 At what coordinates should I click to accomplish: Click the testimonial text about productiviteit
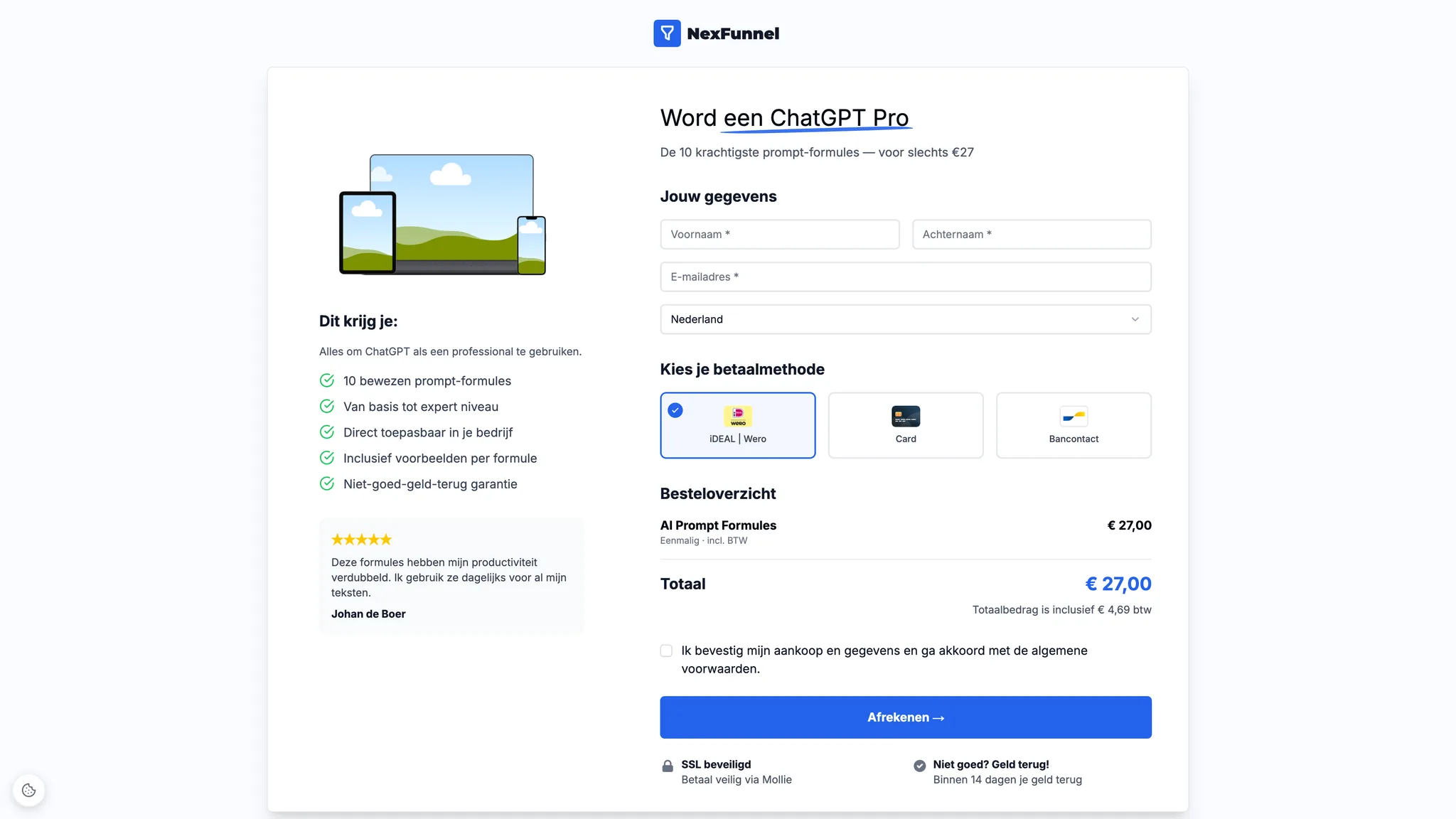(449, 577)
